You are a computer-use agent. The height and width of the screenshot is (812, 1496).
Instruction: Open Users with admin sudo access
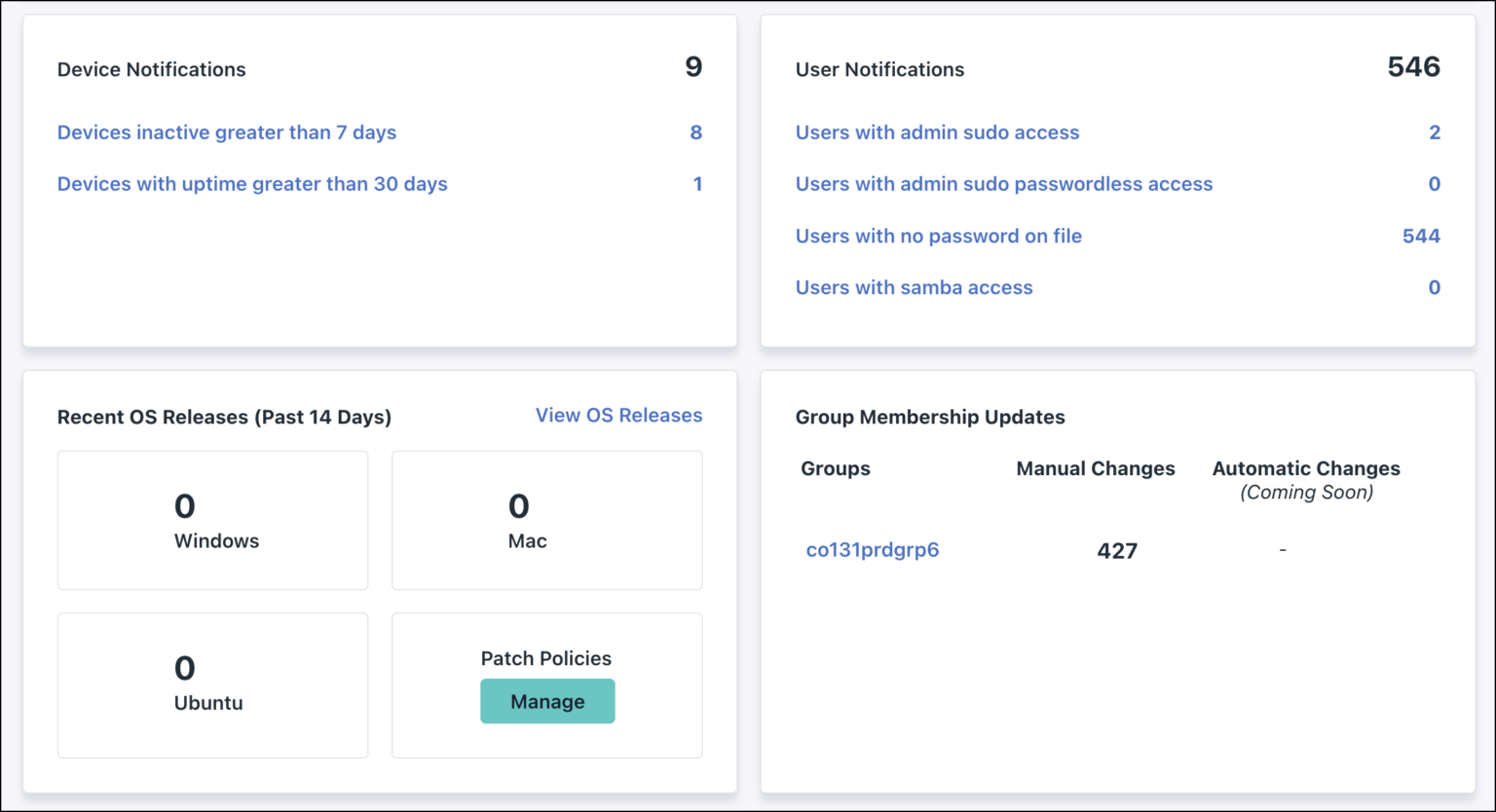point(937,132)
